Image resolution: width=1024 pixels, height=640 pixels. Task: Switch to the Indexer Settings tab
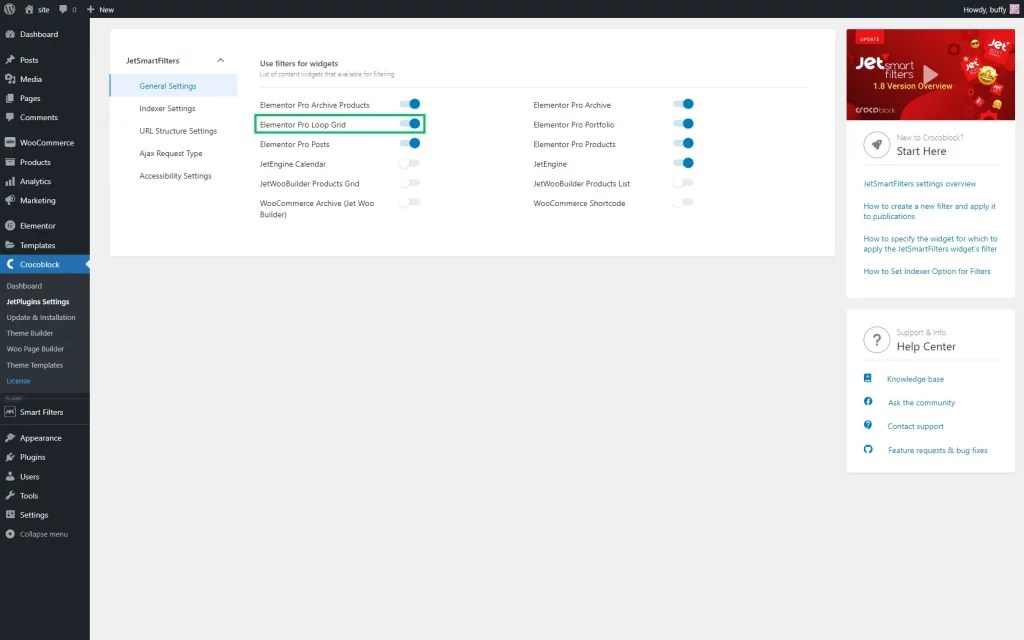(167, 108)
